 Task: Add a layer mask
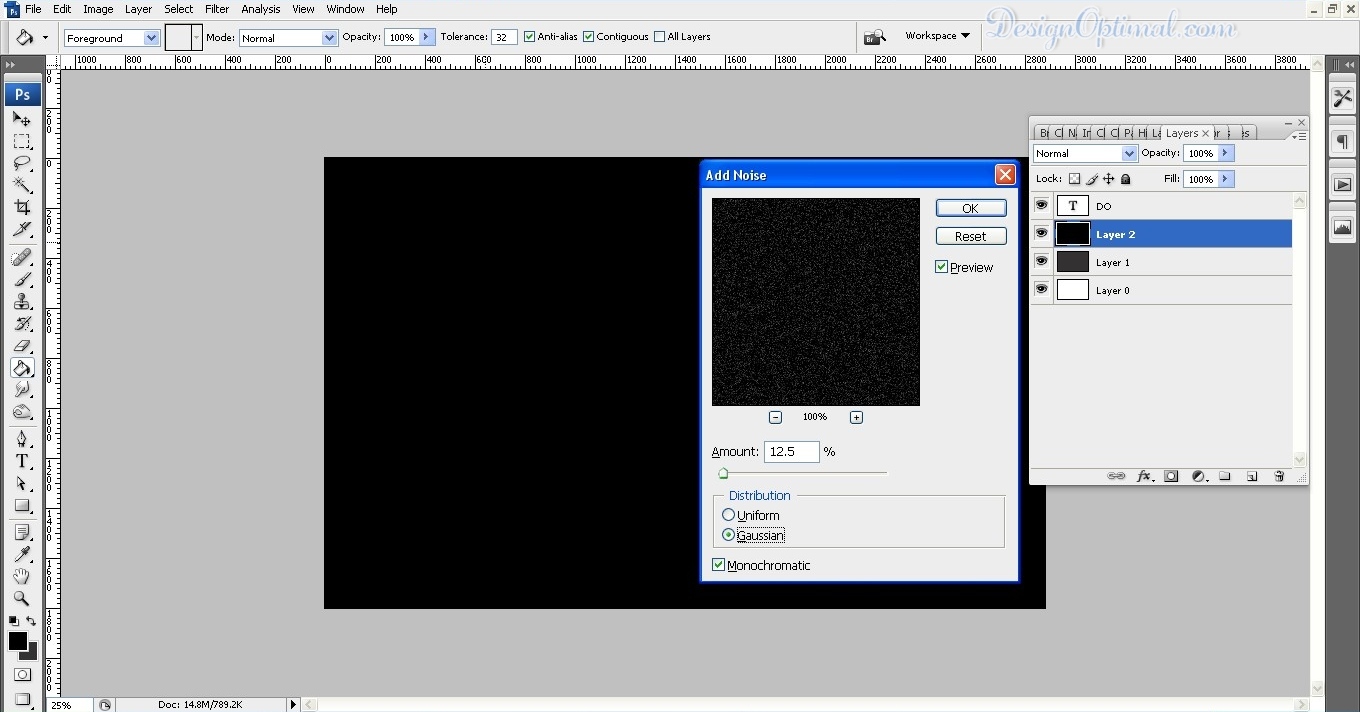coord(1171,477)
